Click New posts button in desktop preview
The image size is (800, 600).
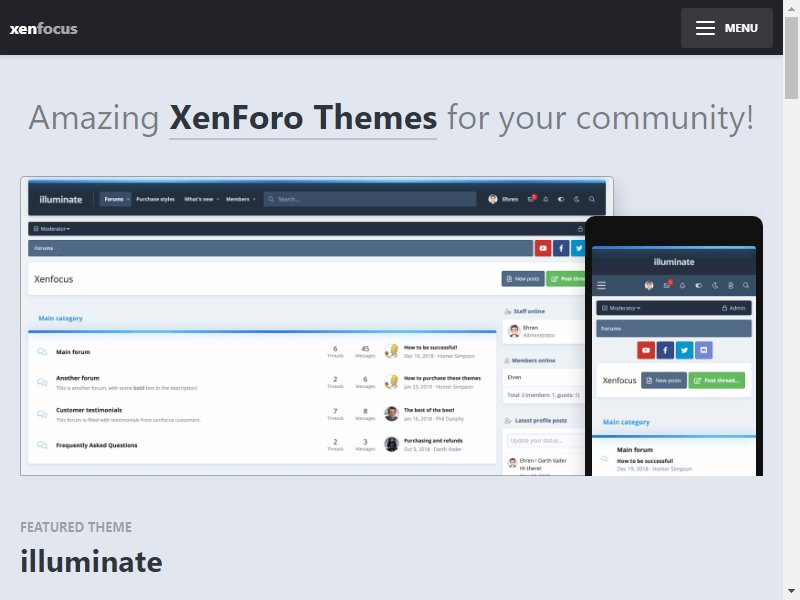(x=523, y=279)
